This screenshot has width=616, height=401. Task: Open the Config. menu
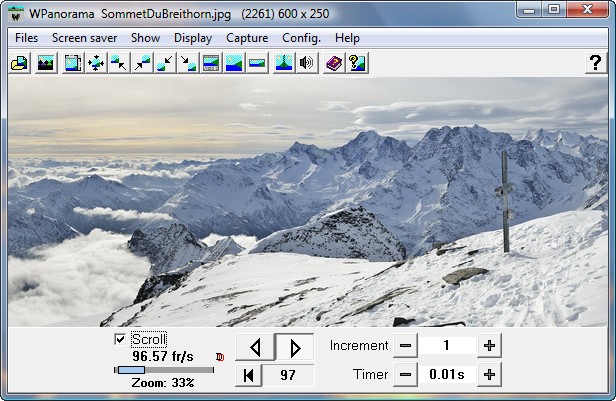pos(301,38)
